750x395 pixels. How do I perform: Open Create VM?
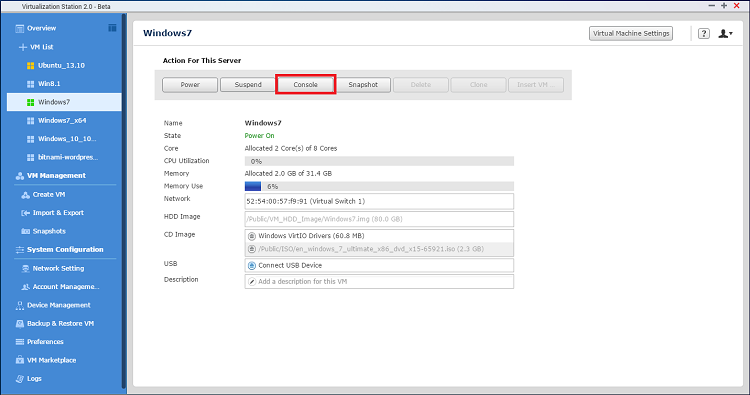coord(49,195)
